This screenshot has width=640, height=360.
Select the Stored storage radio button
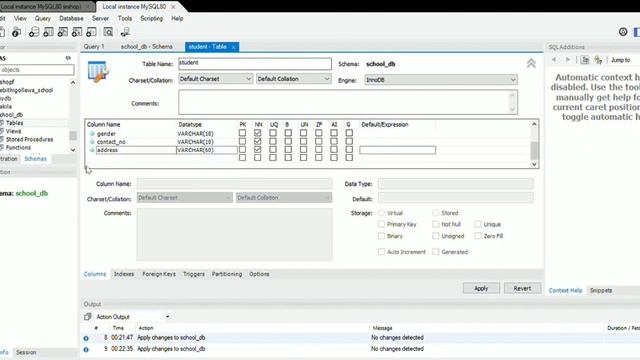(x=436, y=213)
